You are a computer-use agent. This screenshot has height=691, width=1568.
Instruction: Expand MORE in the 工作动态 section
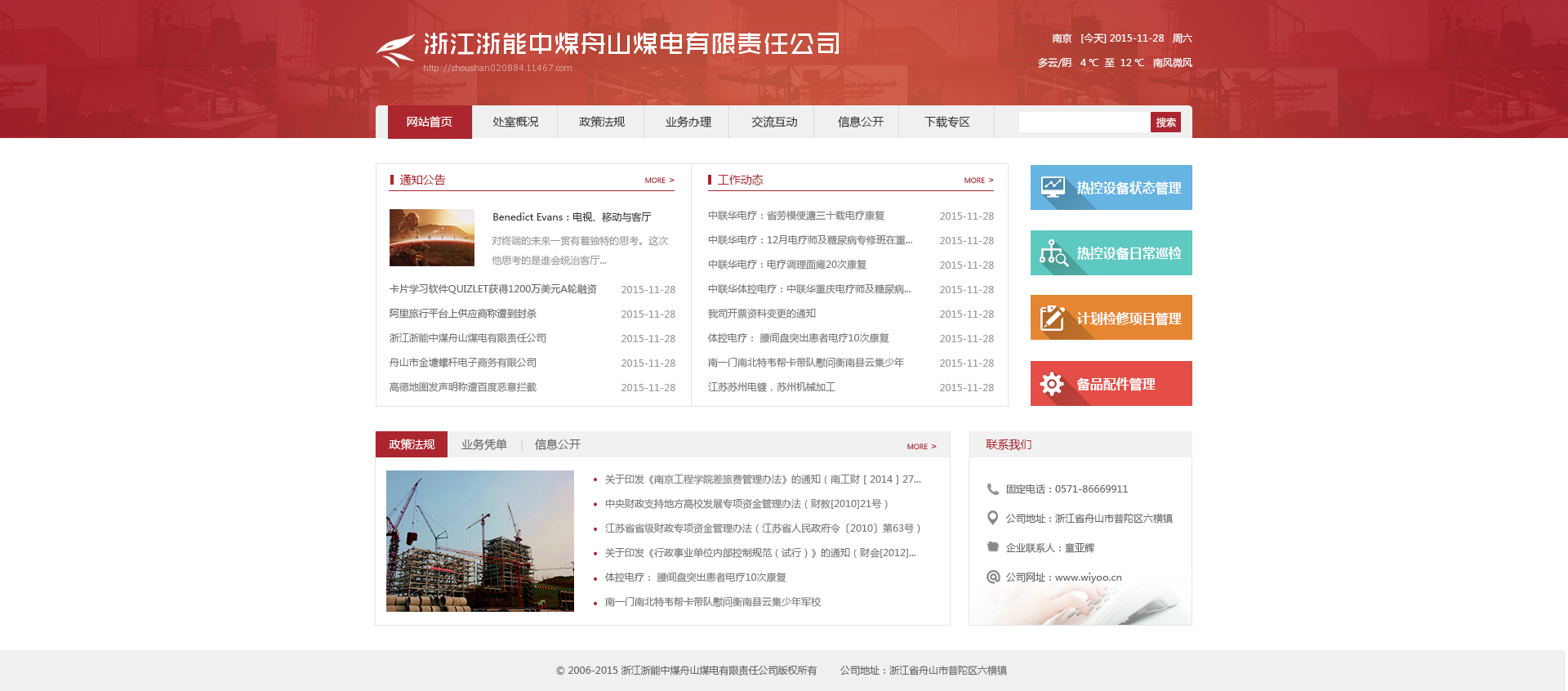(978, 181)
